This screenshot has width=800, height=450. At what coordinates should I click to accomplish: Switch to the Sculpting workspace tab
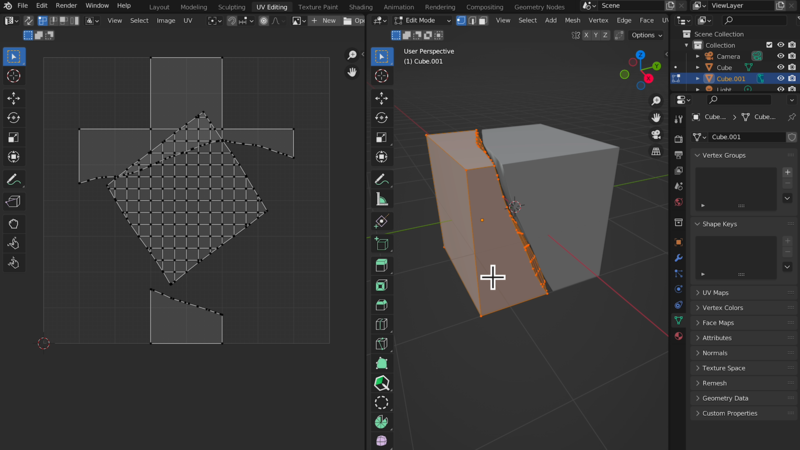232,7
